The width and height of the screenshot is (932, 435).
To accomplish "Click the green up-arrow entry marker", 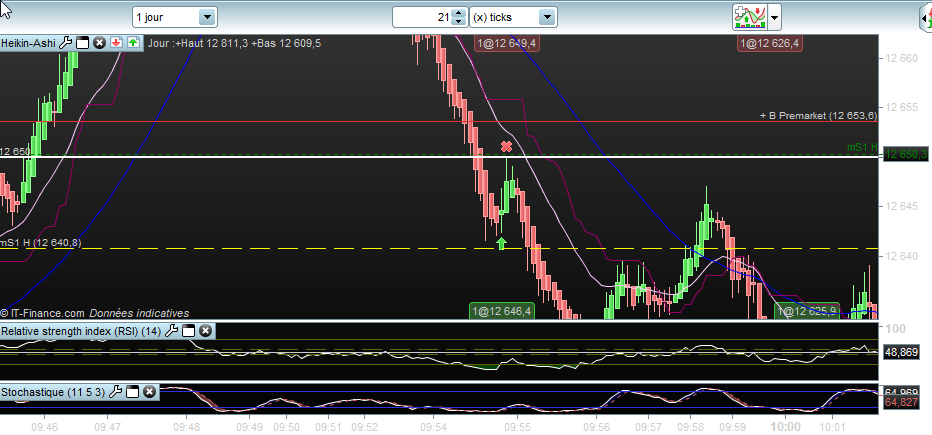I will [x=501, y=243].
